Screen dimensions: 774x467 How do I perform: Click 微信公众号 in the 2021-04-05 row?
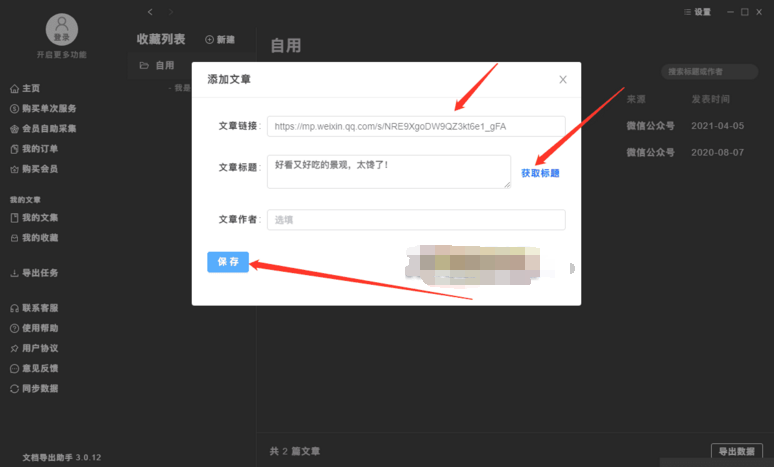point(651,126)
